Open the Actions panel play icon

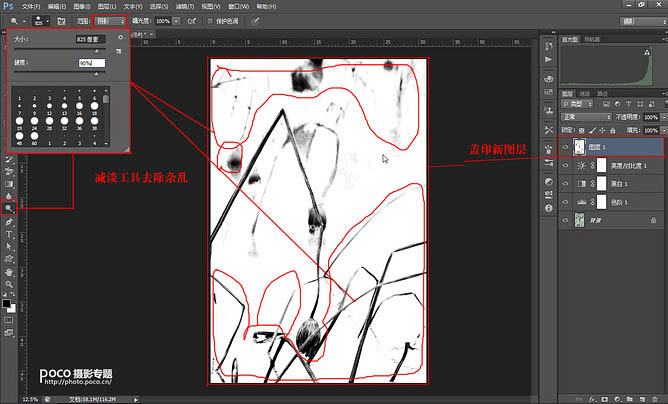tap(549, 59)
